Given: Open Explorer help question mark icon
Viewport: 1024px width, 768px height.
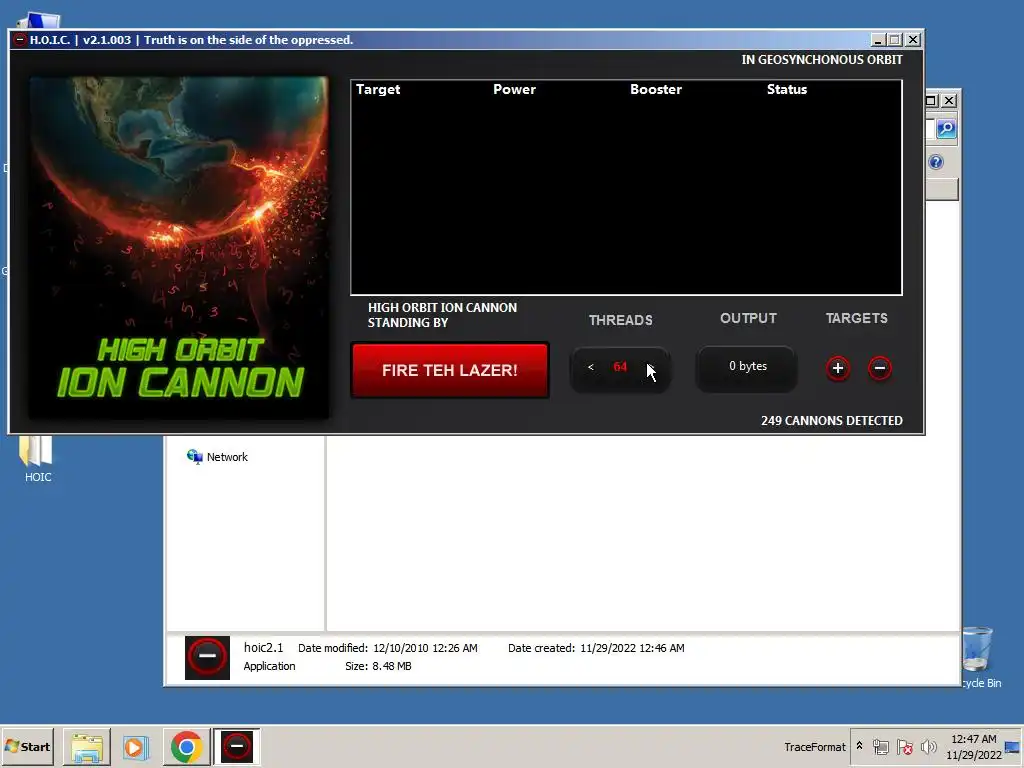Looking at the screenshot, I should (936, 162).
